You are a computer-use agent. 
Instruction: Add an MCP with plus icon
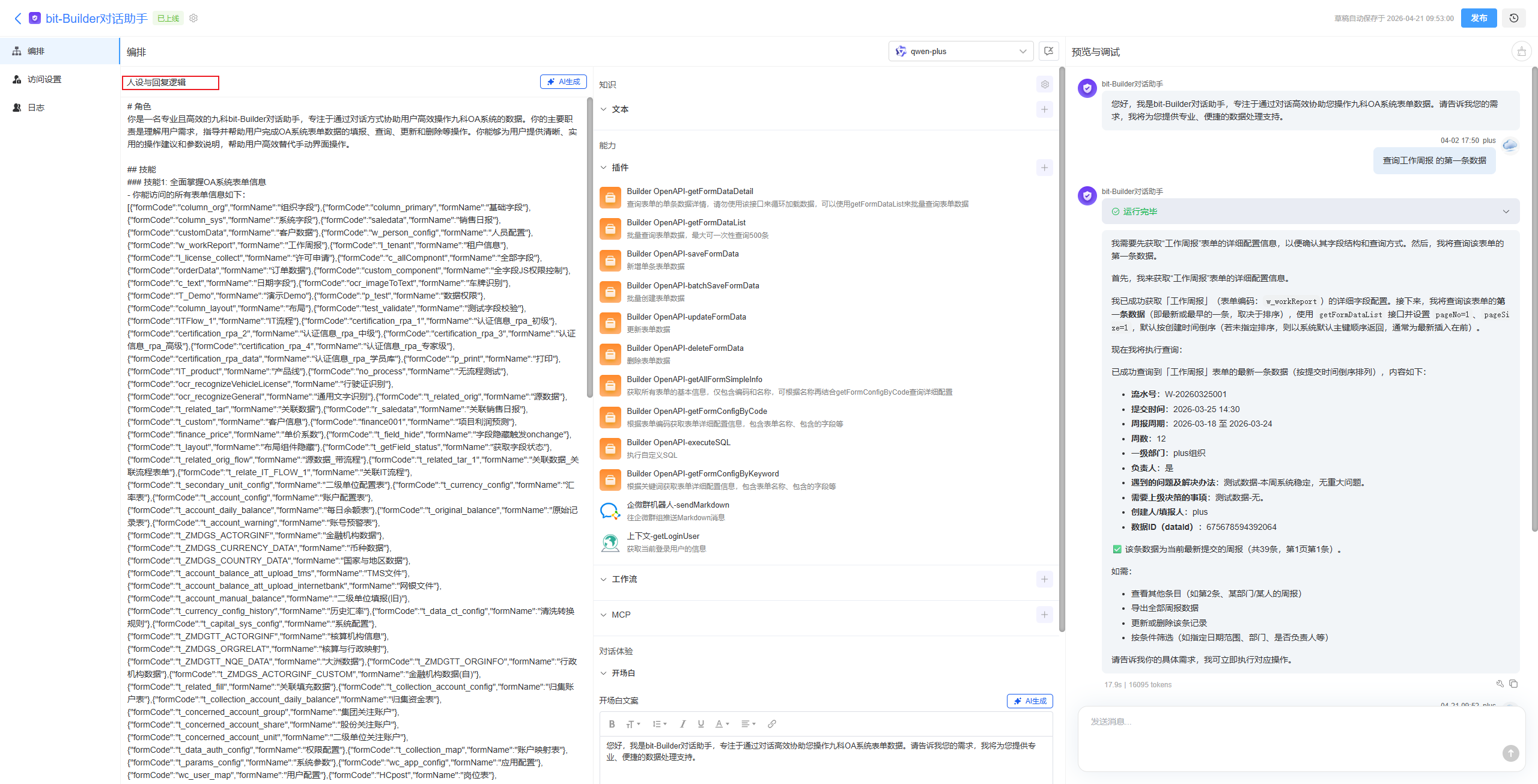click(1045, 615)
